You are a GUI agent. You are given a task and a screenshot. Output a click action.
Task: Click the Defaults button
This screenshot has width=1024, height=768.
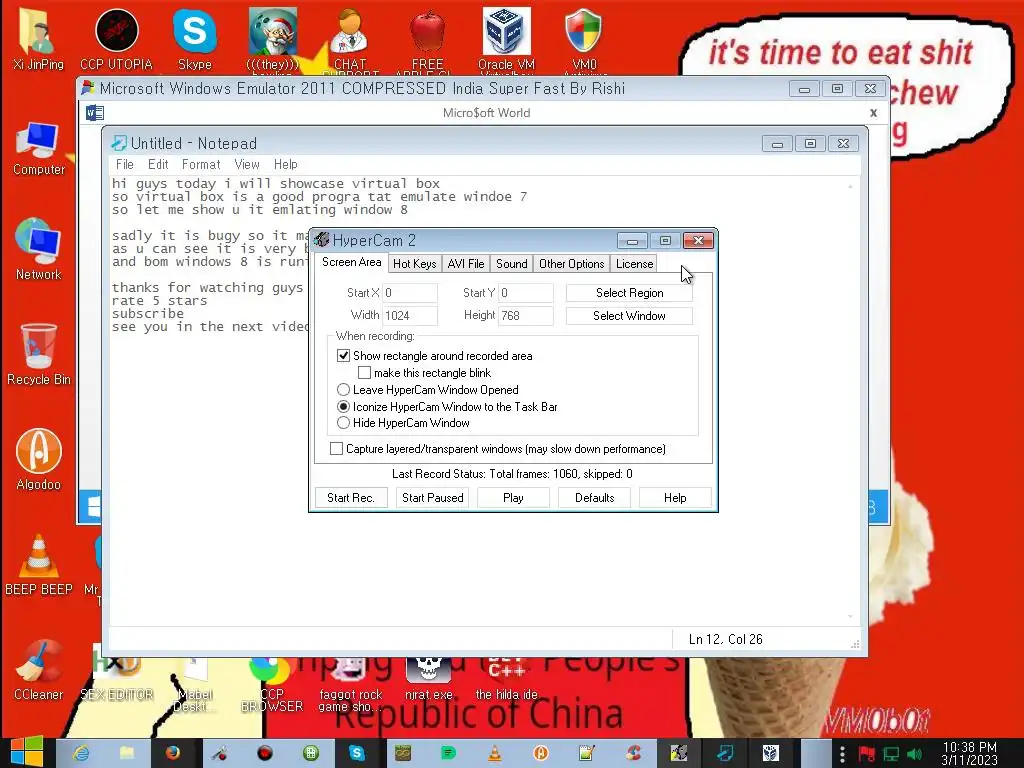pyautogui.click(x=594, y=498)
